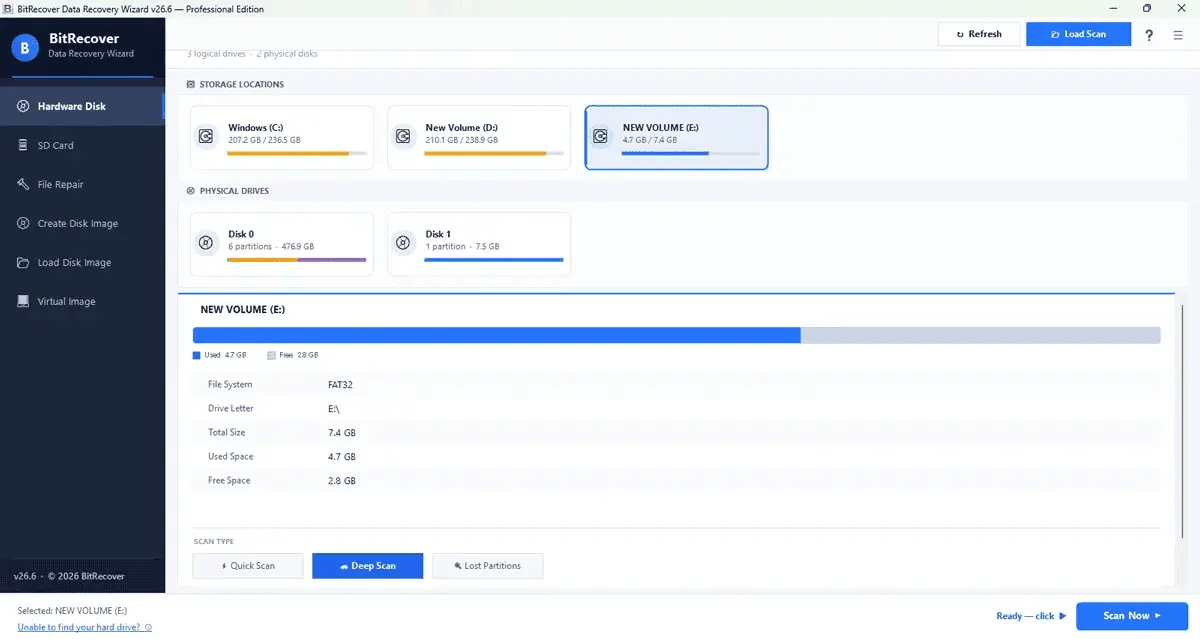Click the Free Space label
This screenshot has width=1200, height=639.
[x=229, y=480]
